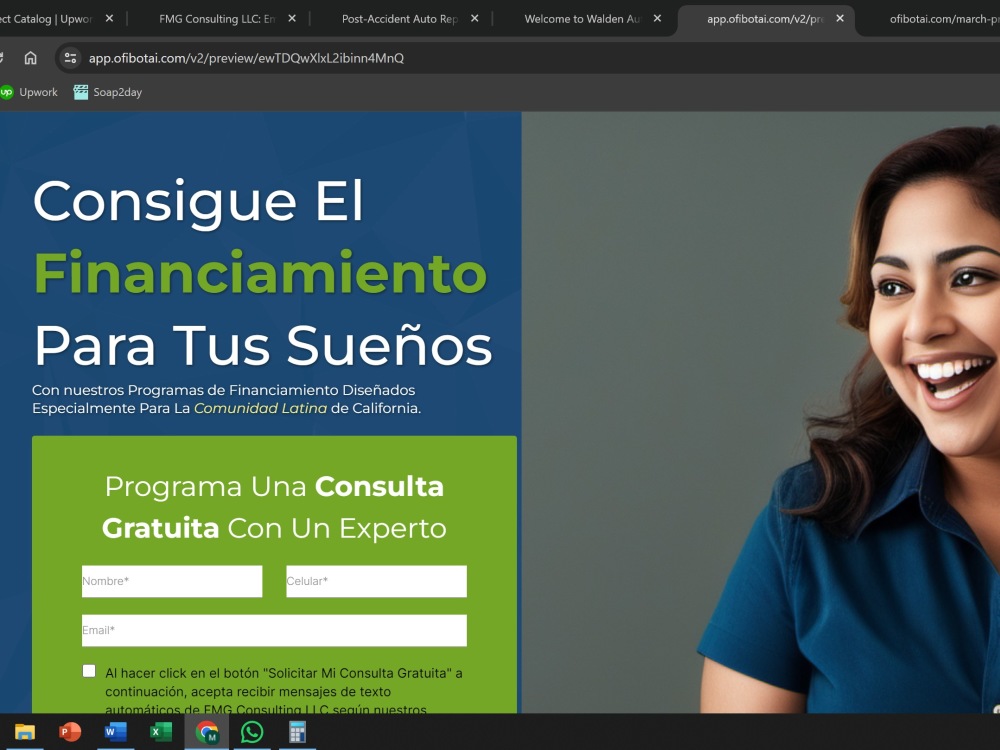Launch PowerPoint from taskbar
The height and width of the screenshot is (750, 1000).
[70, 732]
